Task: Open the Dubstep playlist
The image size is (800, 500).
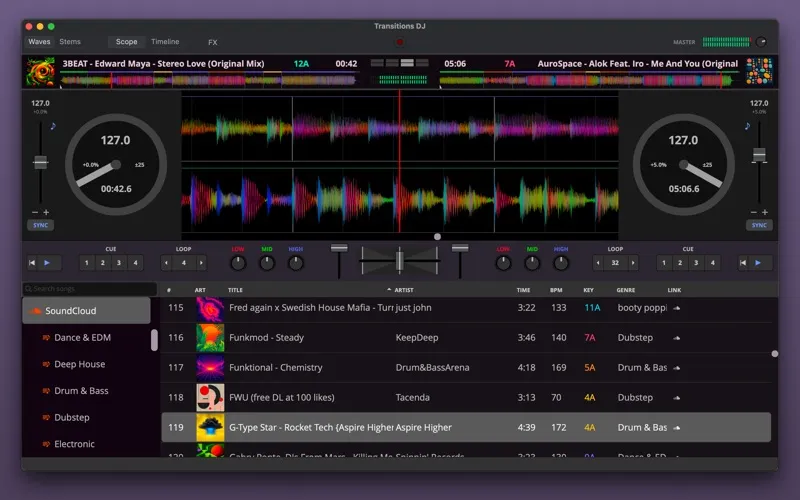Action: tap(71, 417)
